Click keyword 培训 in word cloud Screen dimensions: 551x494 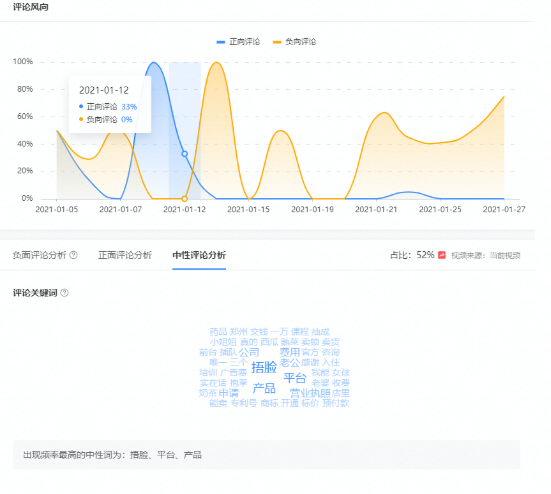click(208, 372)
